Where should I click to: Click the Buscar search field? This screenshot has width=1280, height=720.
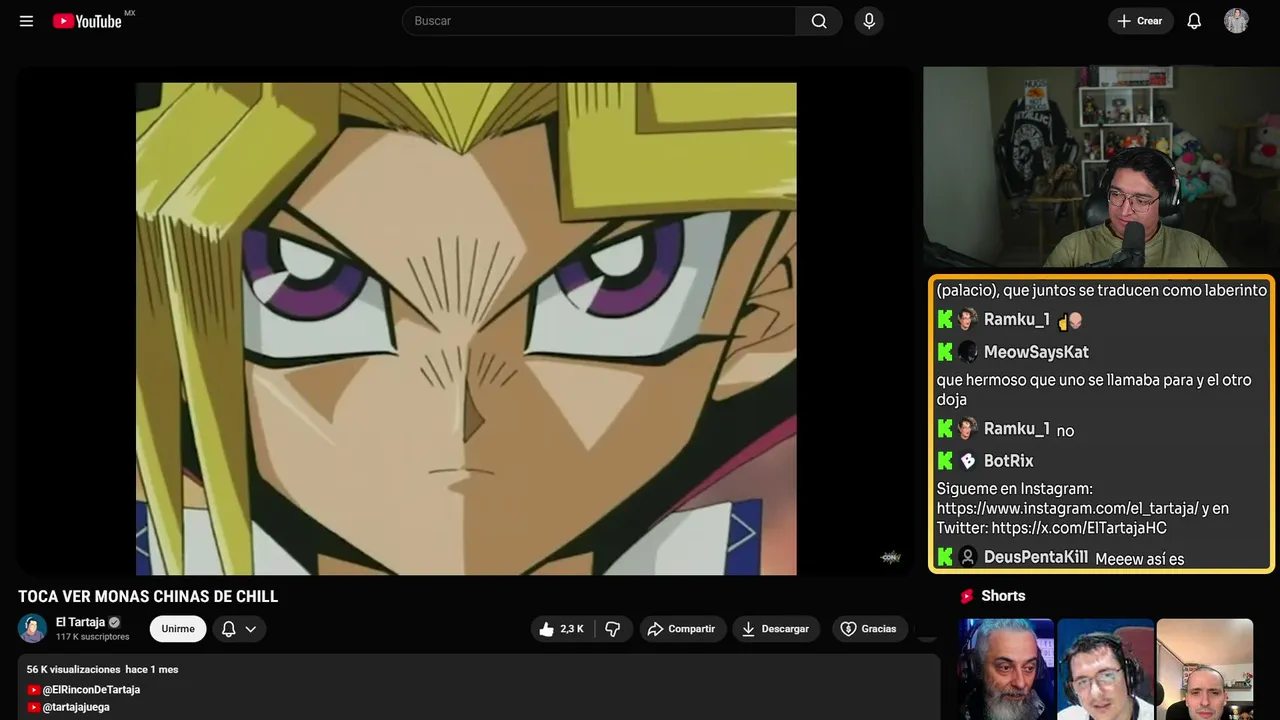tap(599, 21)
